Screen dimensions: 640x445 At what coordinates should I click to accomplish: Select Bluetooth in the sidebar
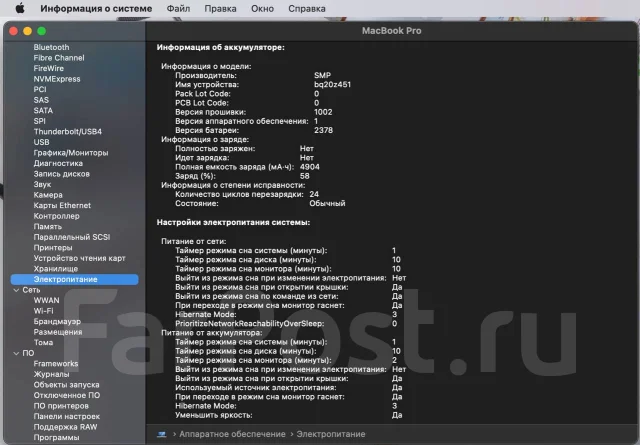pyautogui.click(x=51, y=47)
